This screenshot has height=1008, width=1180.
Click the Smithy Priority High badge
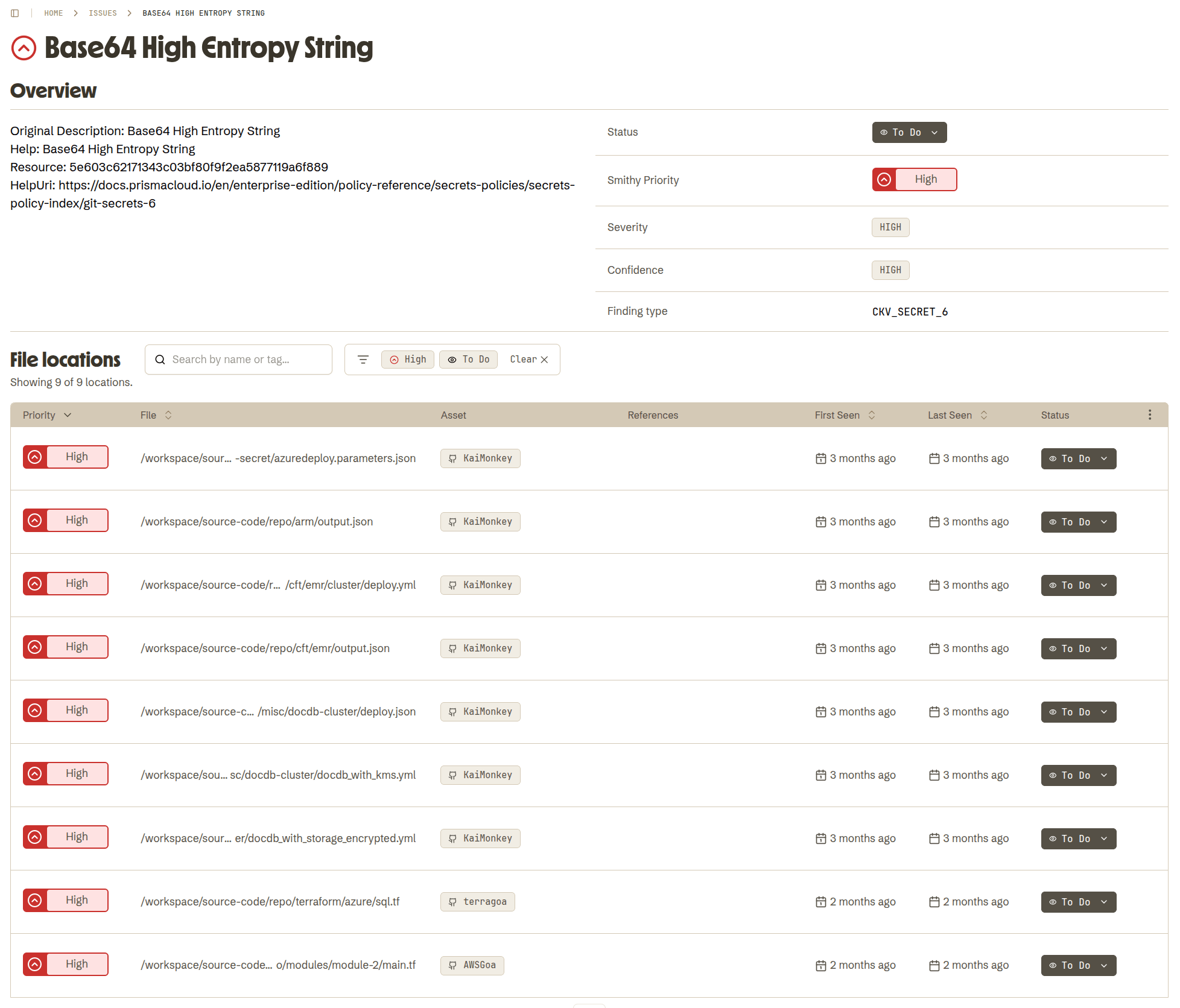click(x=914, y=180)
